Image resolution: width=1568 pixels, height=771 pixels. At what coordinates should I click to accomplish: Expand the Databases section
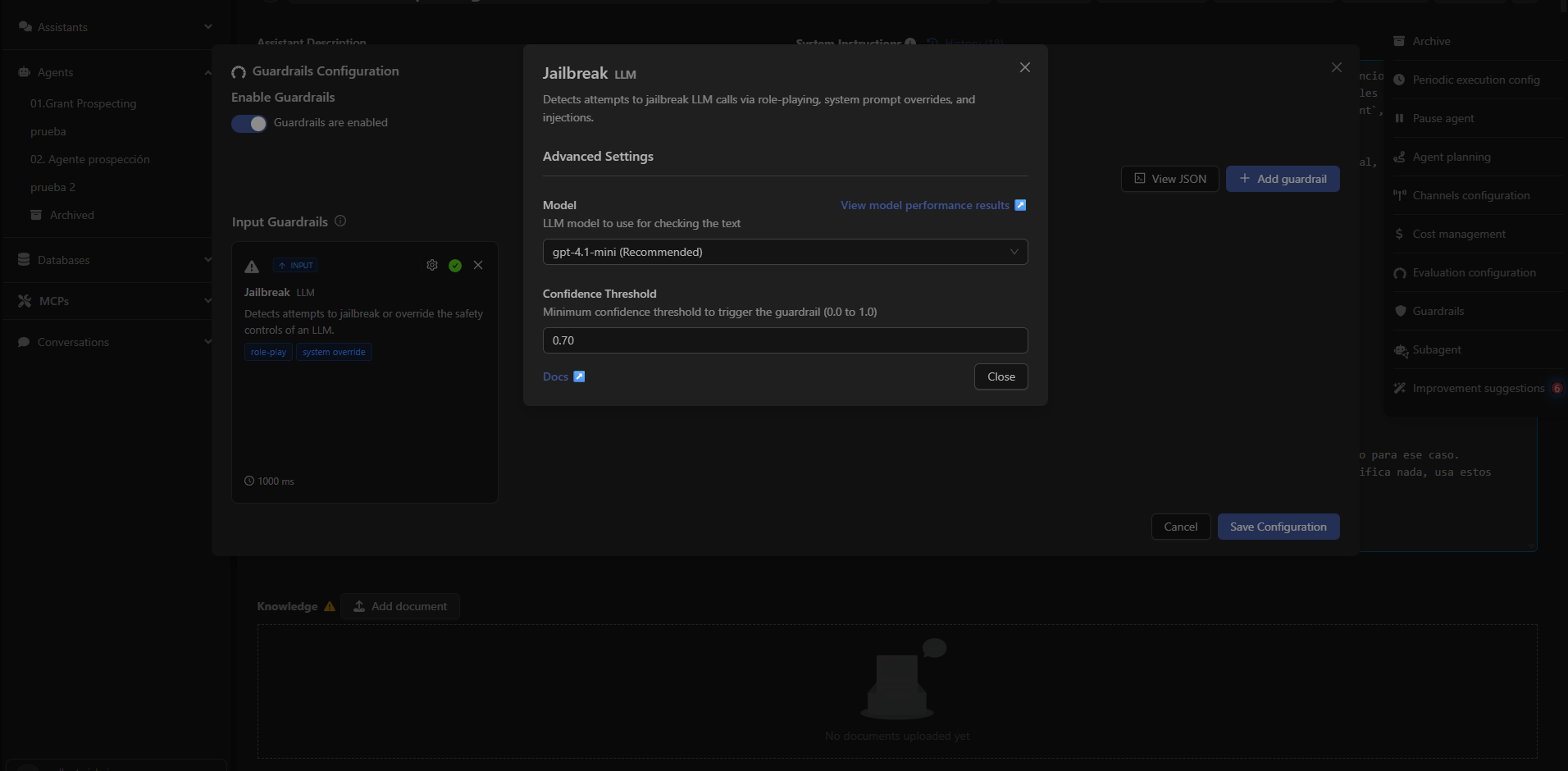click(x=207, y=260)
